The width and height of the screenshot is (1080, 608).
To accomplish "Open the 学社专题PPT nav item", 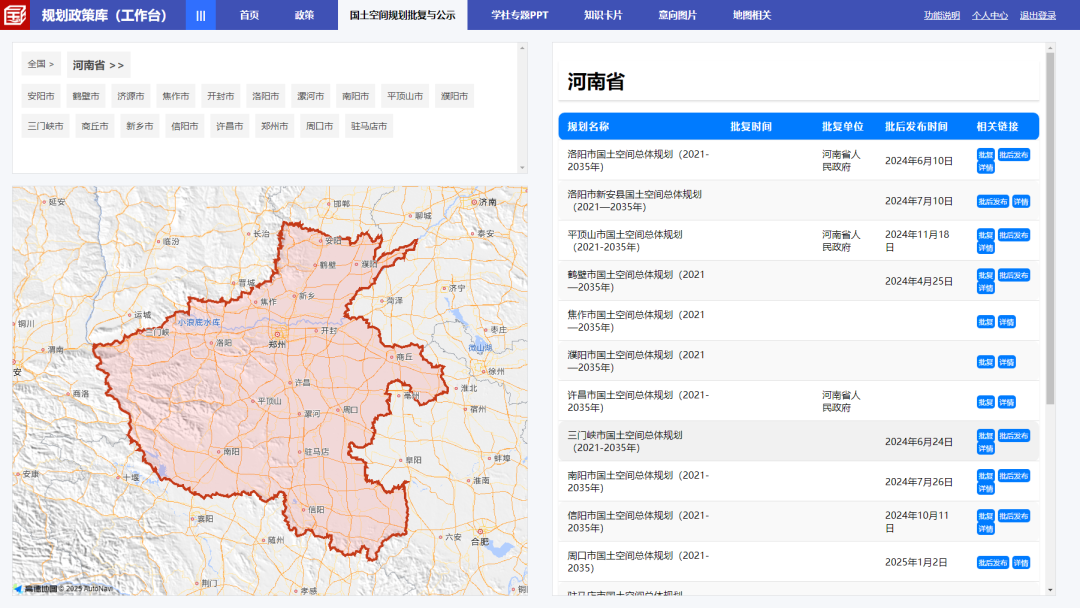I will [519, 15].
